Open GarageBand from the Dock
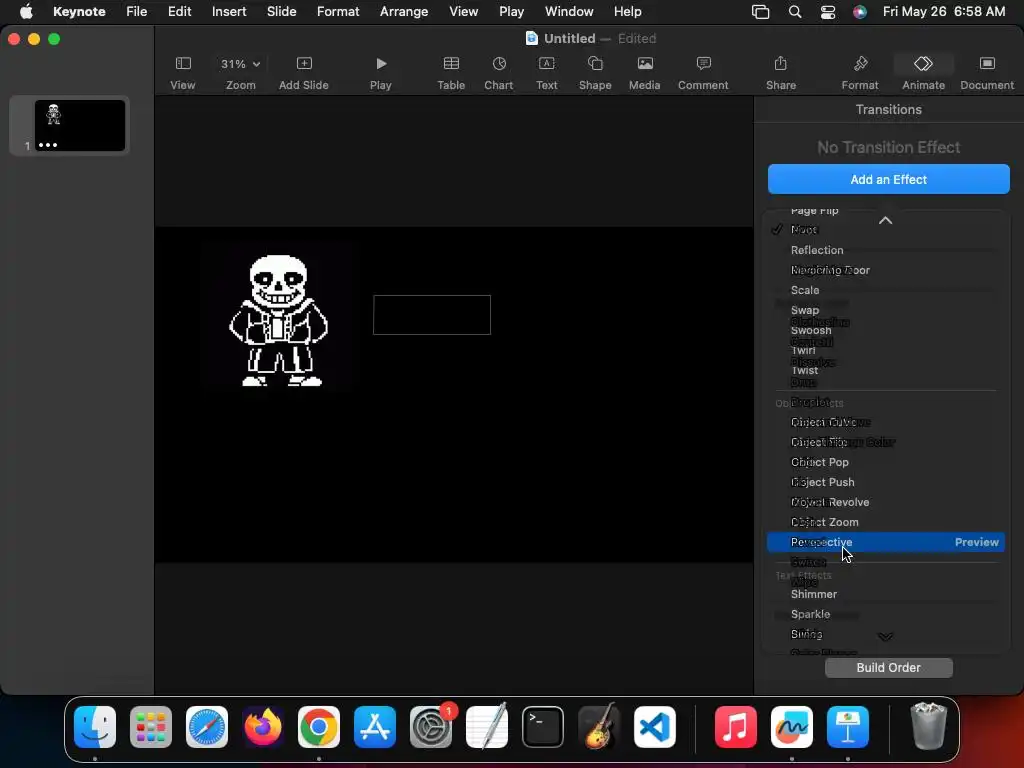The width and height of the screenshot is (1024, 768). tap(599, 727)
